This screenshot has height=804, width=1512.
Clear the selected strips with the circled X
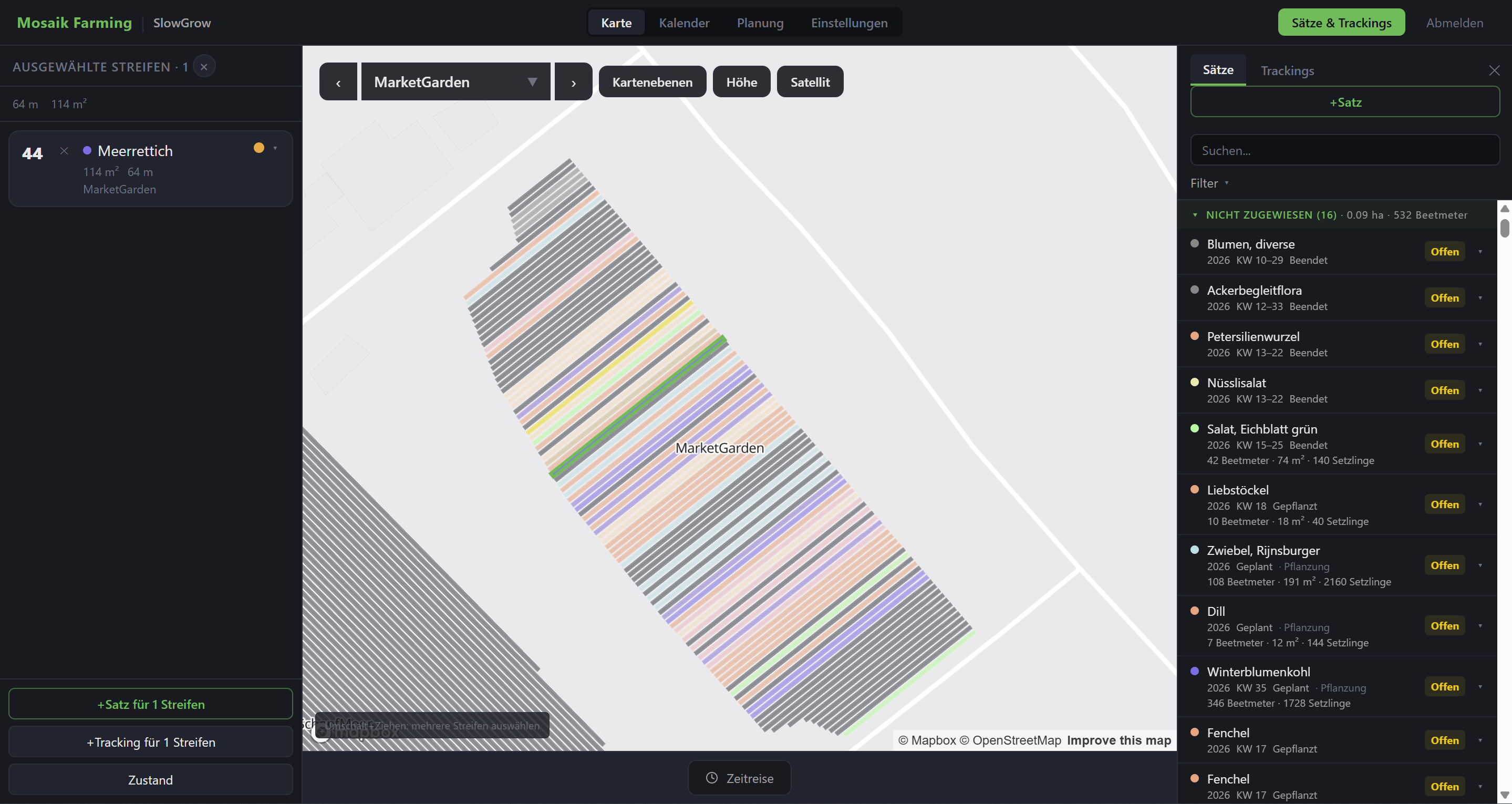click(x=204, y=66)
